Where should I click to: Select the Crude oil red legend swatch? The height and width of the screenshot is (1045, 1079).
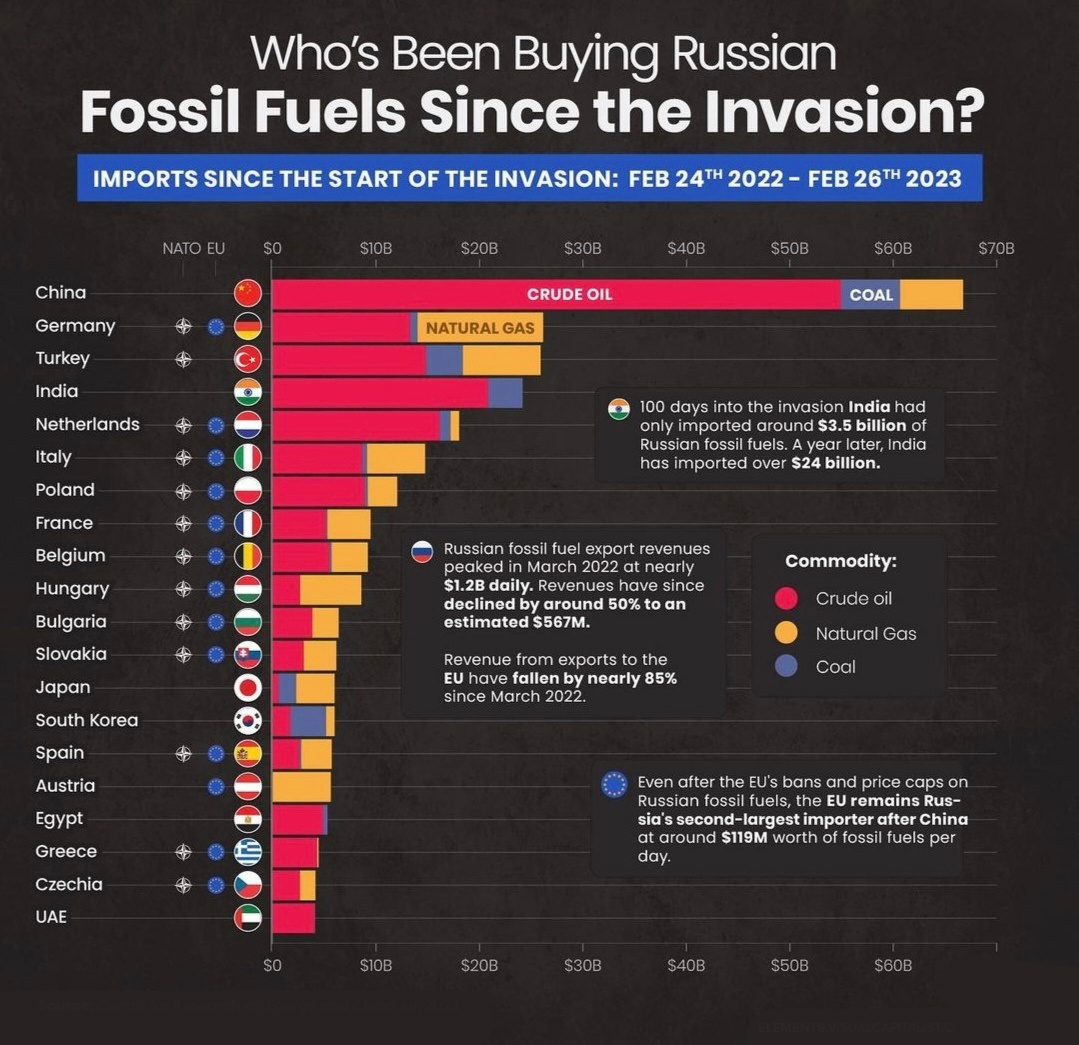pyautogui.click(x=787, y=599)
